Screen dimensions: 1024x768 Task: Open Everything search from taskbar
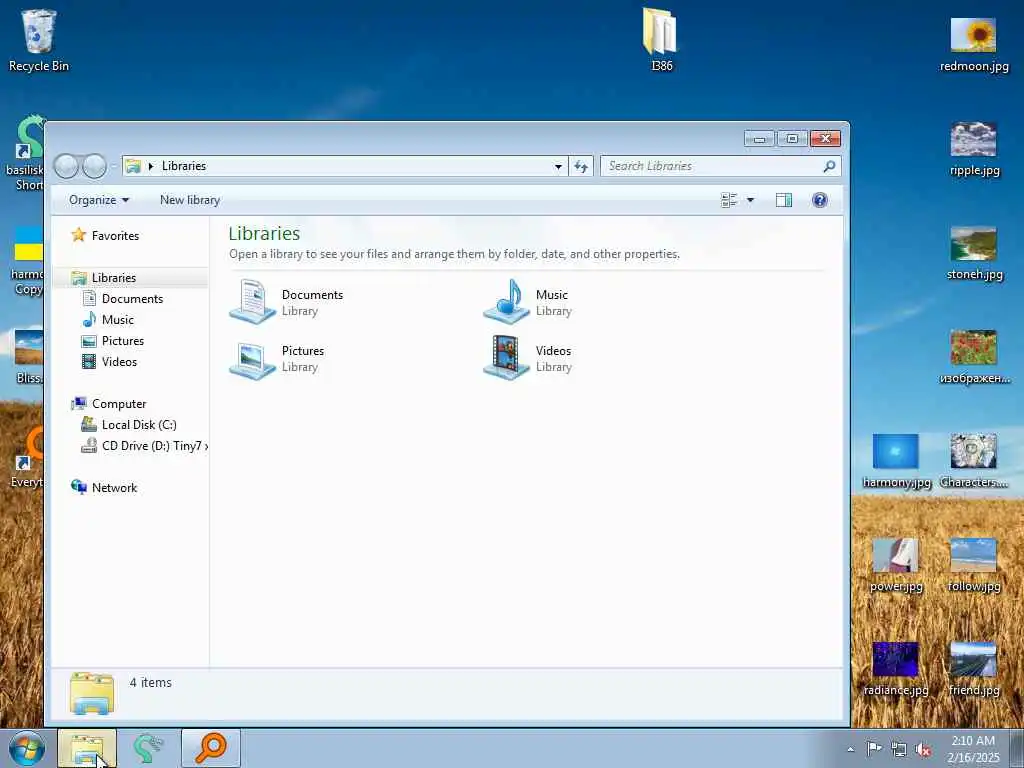211,748
